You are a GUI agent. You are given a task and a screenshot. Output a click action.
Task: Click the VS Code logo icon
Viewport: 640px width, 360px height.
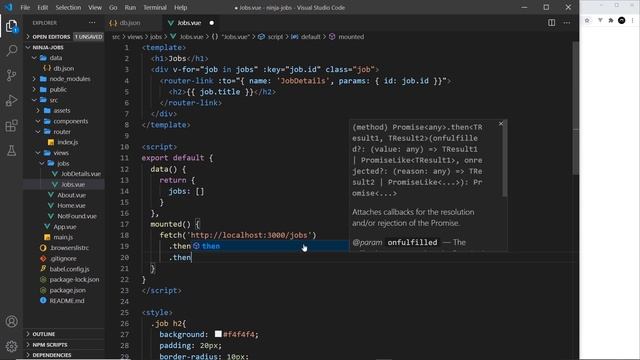pyautogui.click(x=9, y=7)
